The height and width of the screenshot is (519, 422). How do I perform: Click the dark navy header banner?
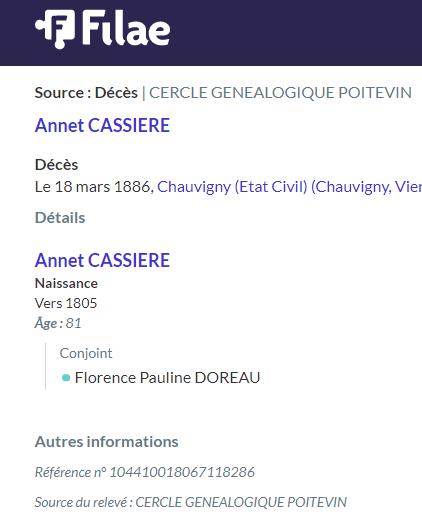click(211, 33)
